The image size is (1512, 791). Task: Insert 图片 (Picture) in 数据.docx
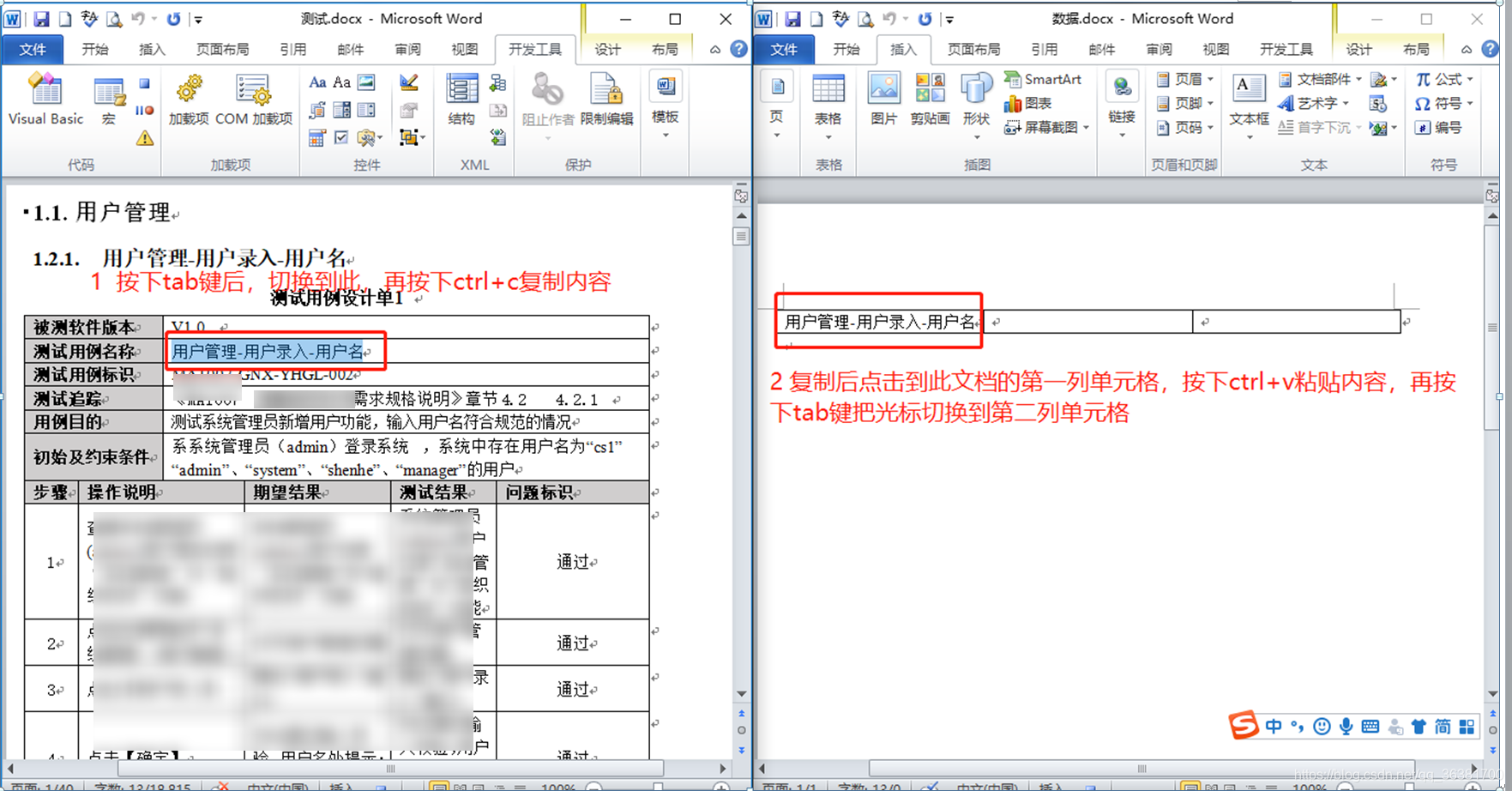point(883,100)
